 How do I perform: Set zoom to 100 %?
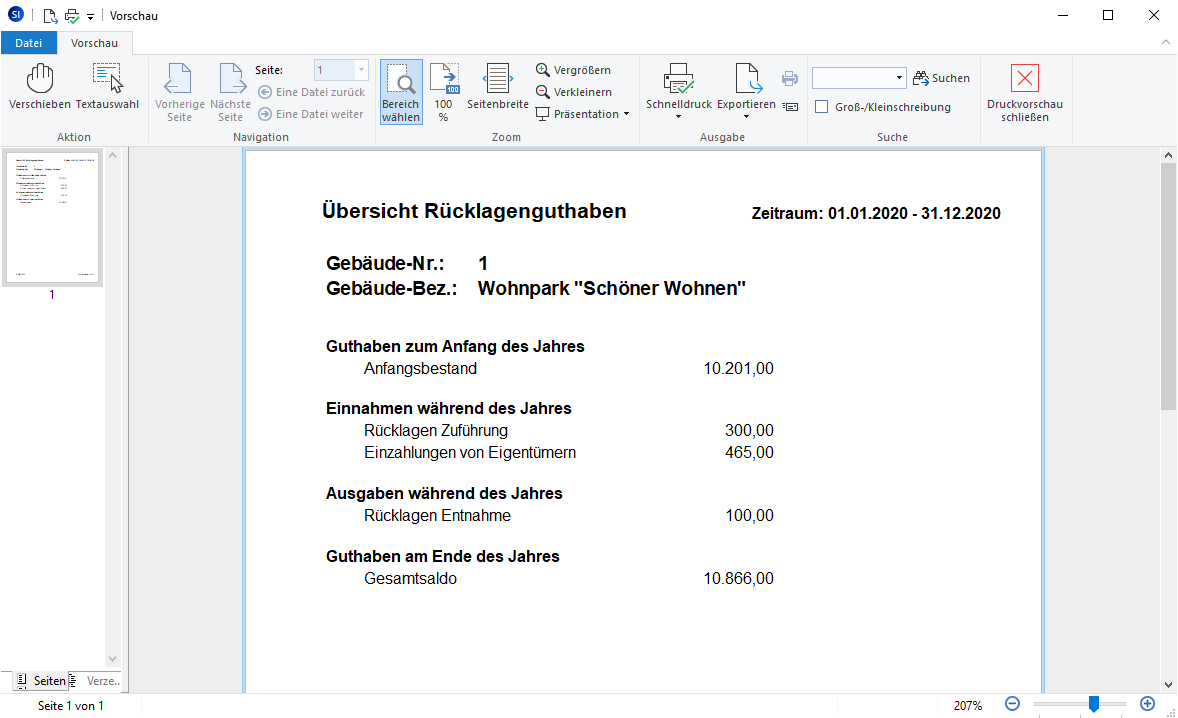(x=443, y=91)
